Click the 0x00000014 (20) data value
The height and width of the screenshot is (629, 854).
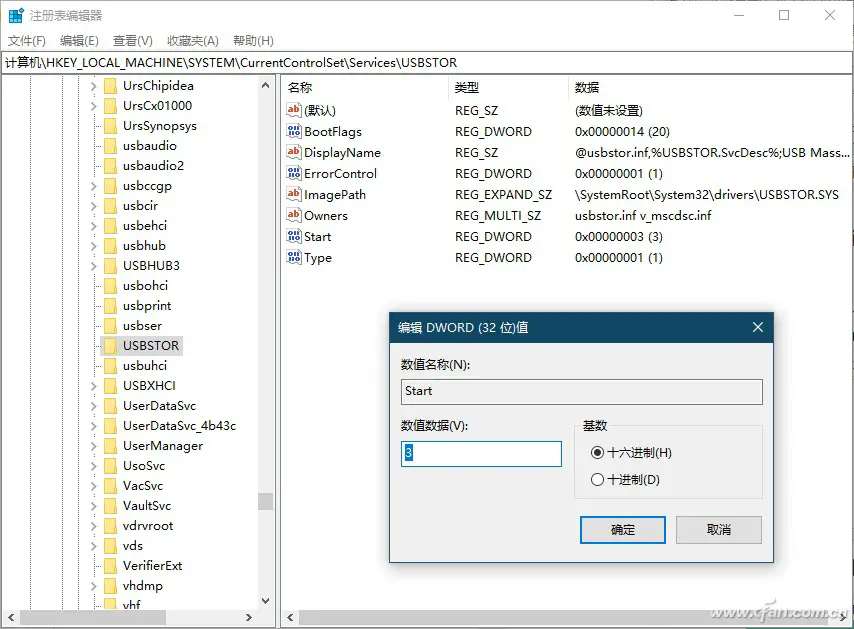click(622, 132)
